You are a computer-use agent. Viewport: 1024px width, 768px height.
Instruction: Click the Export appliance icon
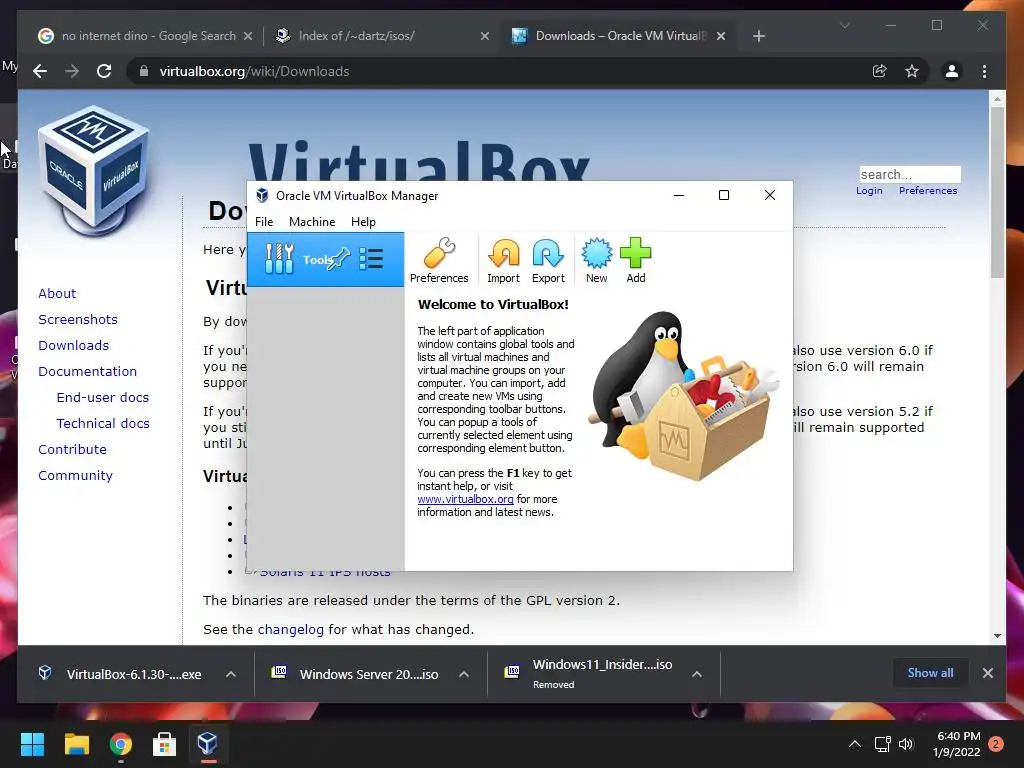tap(548, 261)
